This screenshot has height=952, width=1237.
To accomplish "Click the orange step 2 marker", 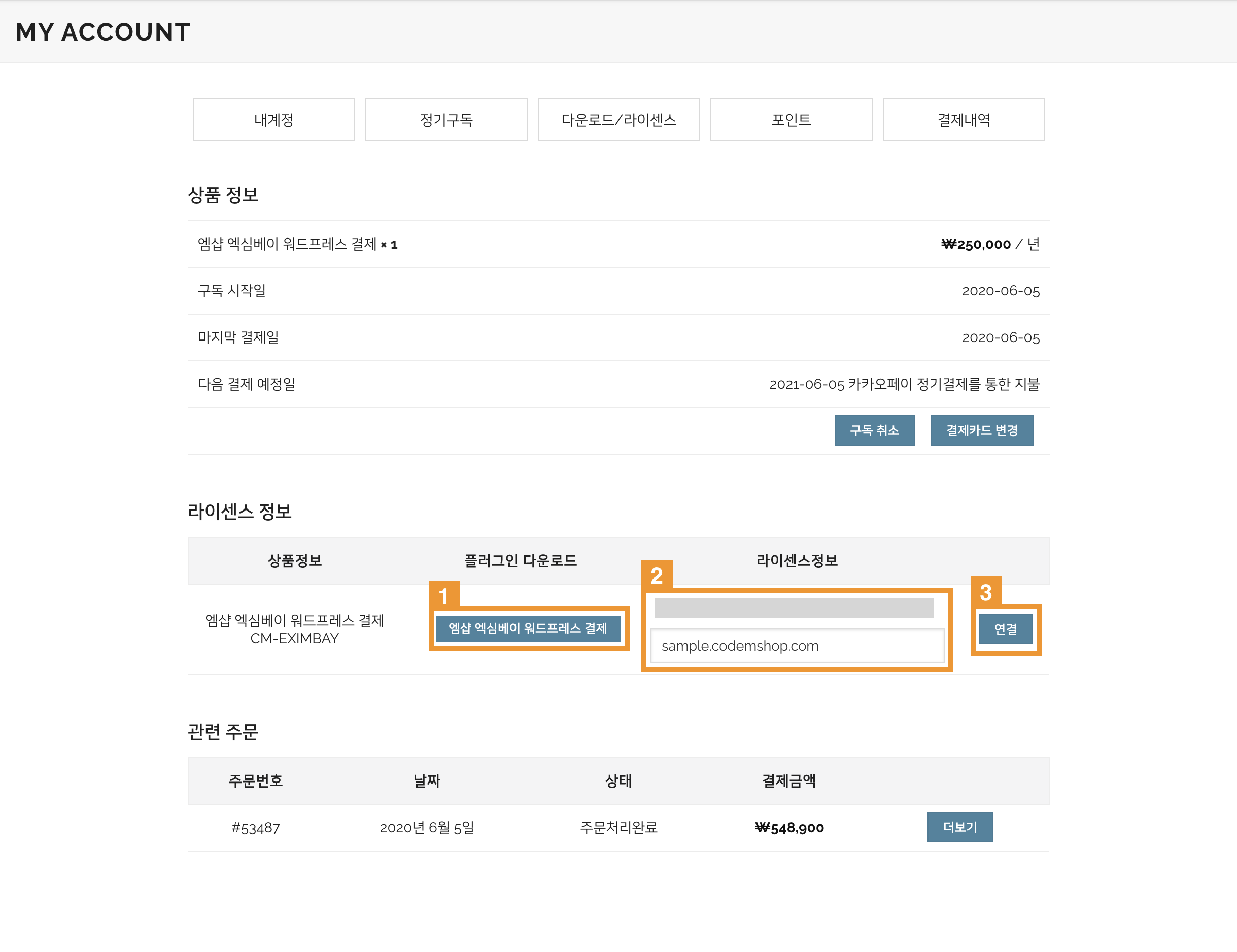I will coord(657,575).
